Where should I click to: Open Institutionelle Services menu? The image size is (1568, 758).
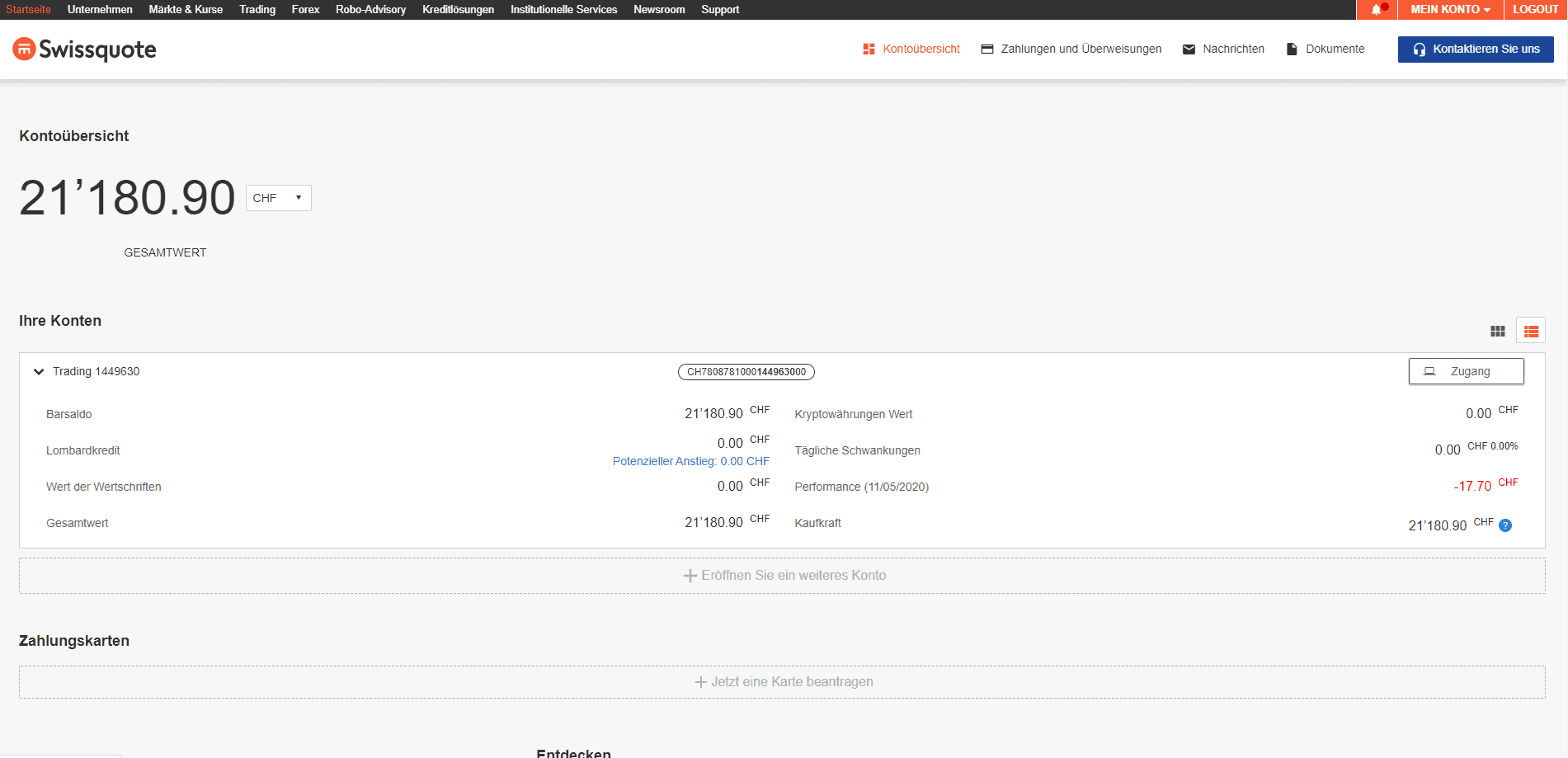[563, 10]
